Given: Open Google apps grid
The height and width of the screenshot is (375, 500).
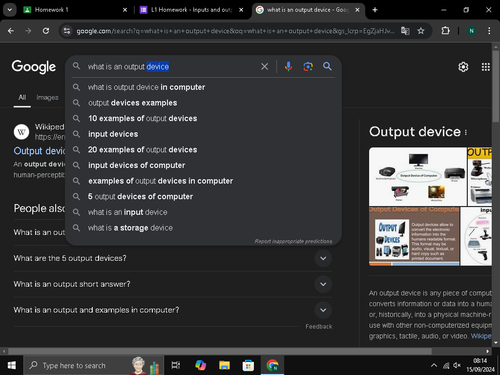Looking at the screenshot, I should [x=486, y=67].
